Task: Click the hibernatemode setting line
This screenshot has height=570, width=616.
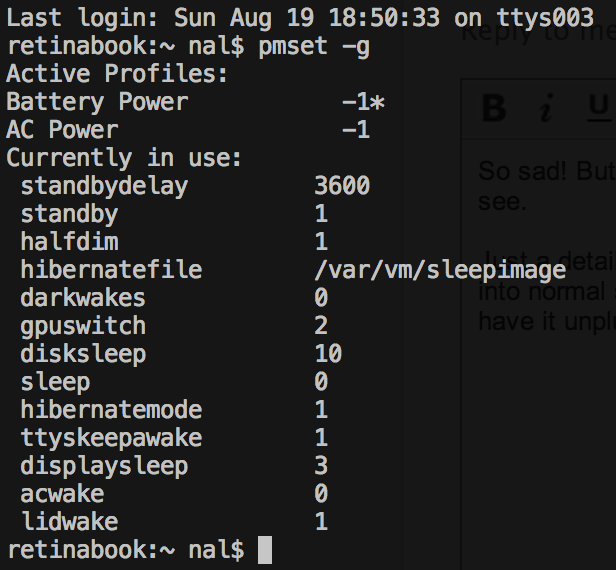Action: (x=111, y=410)
